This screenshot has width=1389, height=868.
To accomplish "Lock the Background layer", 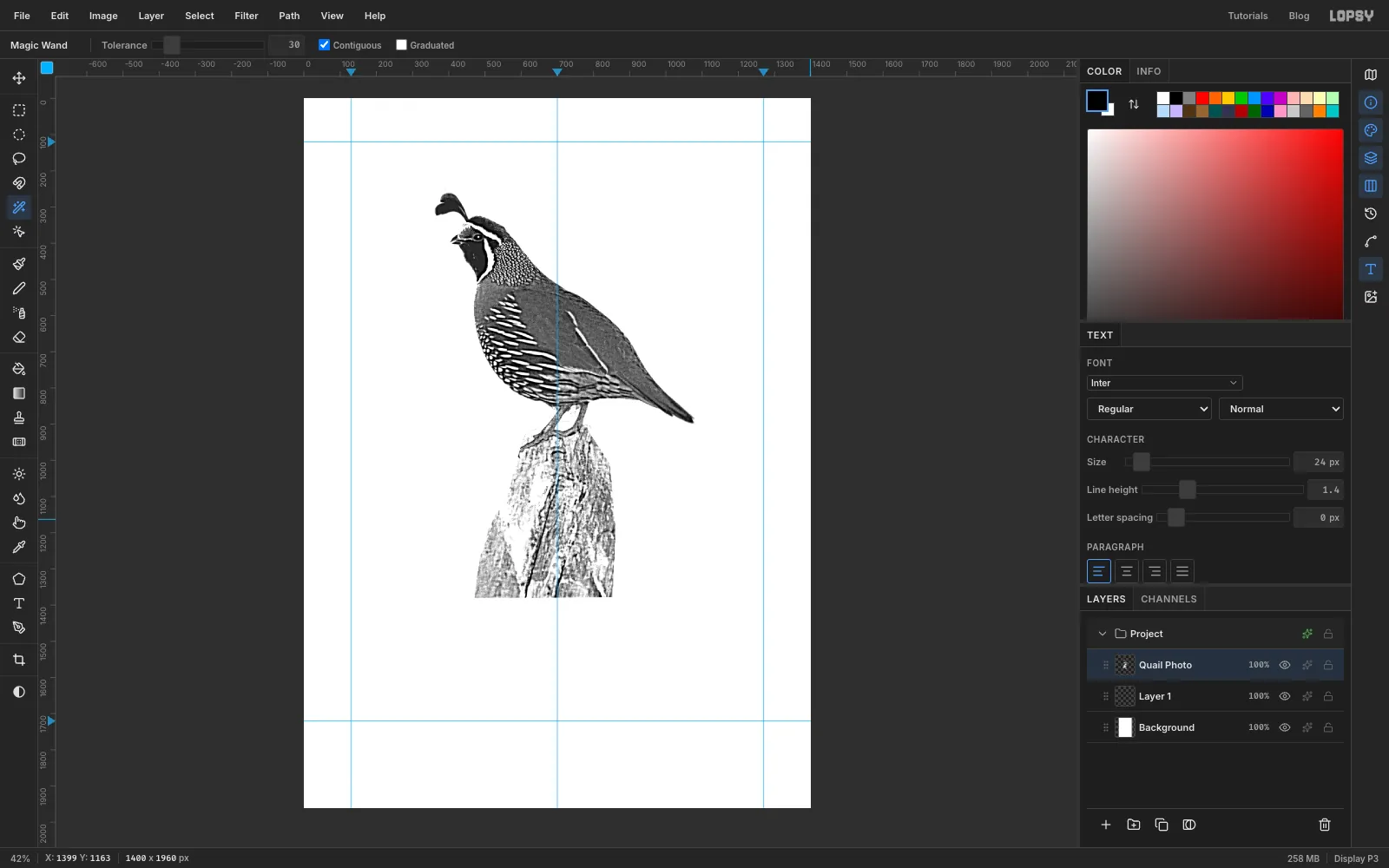I will tap(1328, 727).
